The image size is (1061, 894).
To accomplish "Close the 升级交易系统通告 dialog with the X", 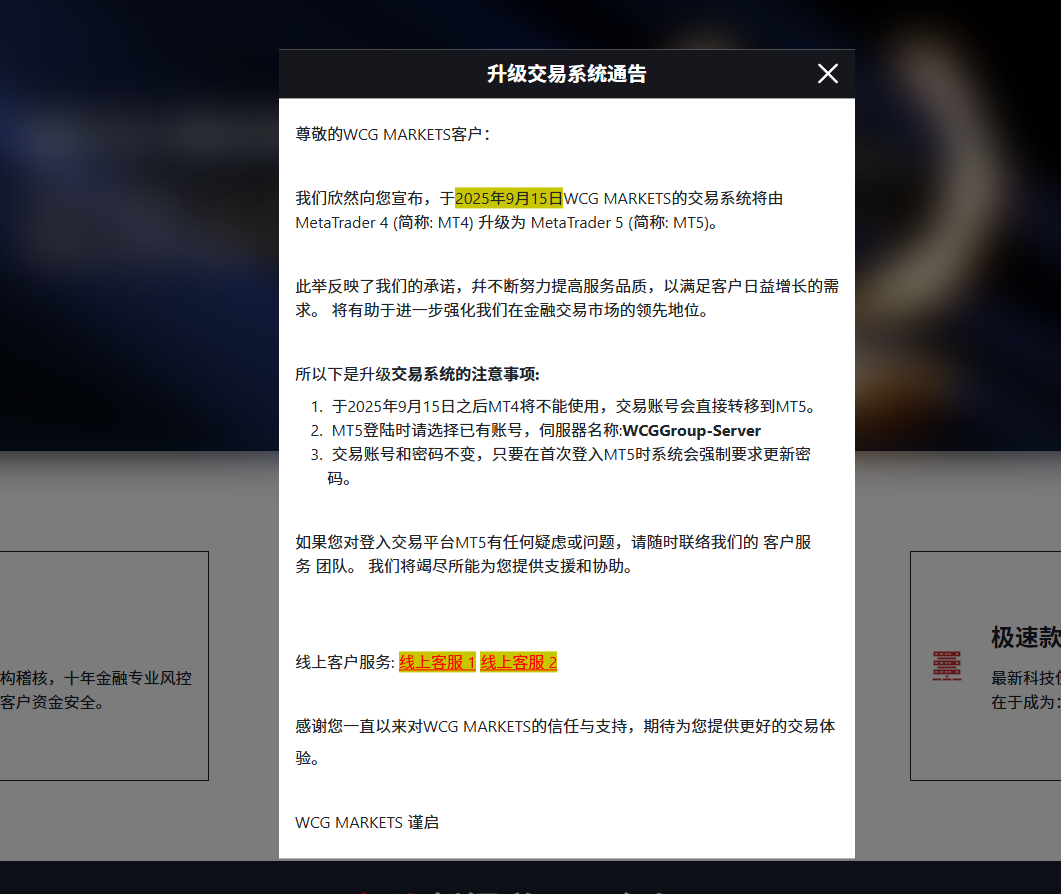I will coord(827,74).
